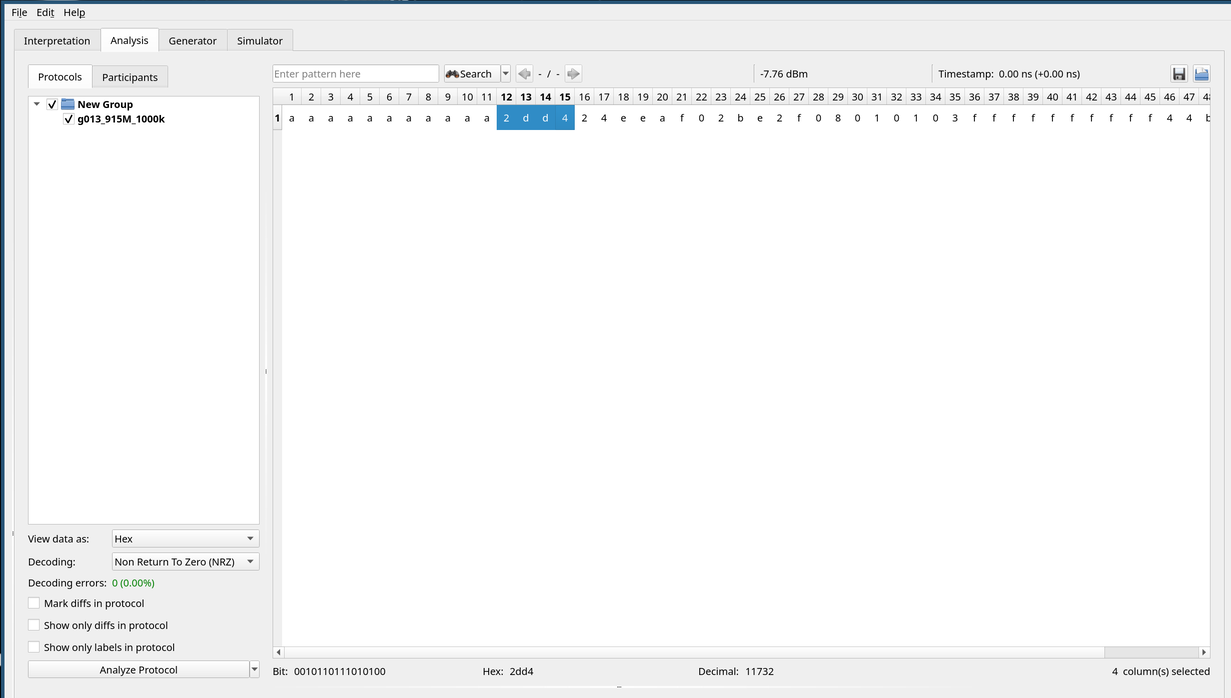Click the blue save-as icon at top right
Image resolution: width=1231 pixels, height=698 pixels.
click(x=1201, y=74)
